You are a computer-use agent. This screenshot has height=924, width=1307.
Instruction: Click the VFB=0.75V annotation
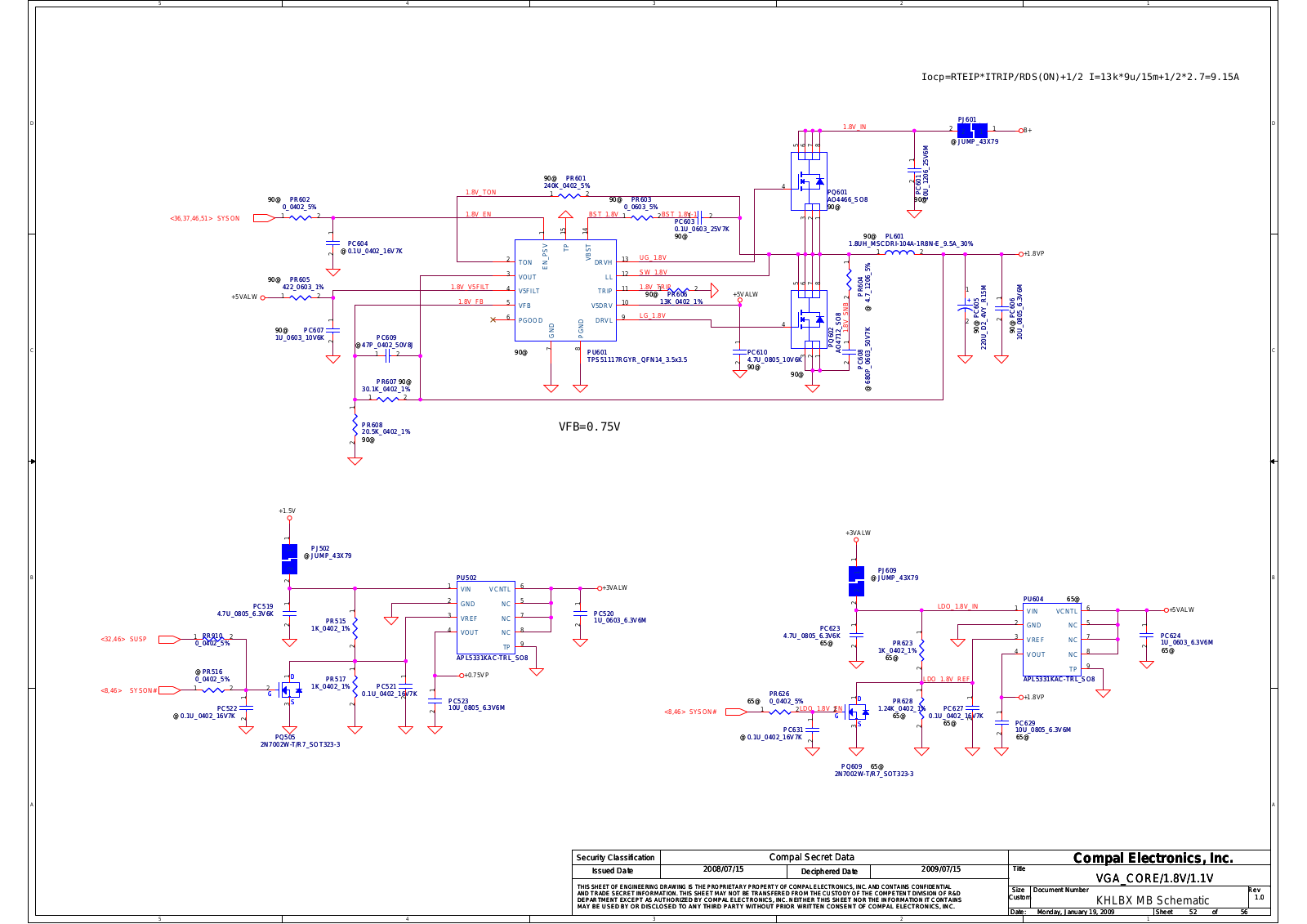click(589, 426)
